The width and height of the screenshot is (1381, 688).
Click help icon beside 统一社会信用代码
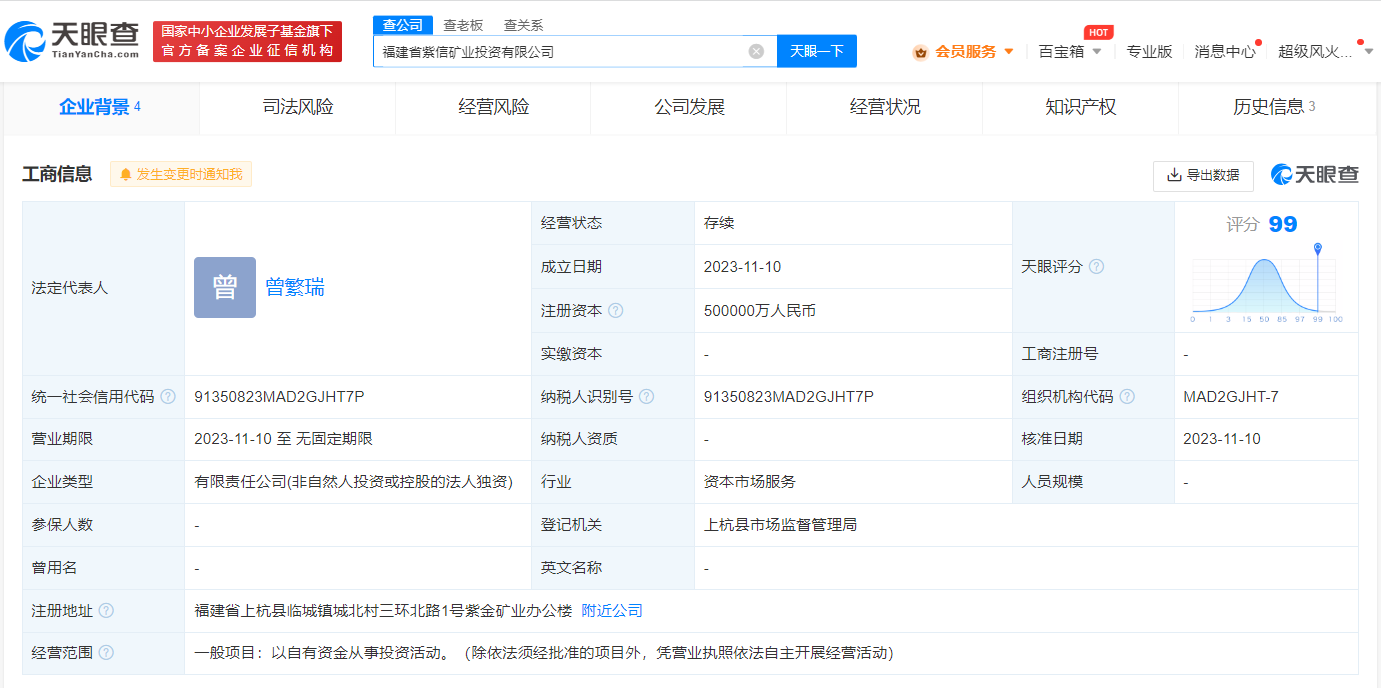168,397
